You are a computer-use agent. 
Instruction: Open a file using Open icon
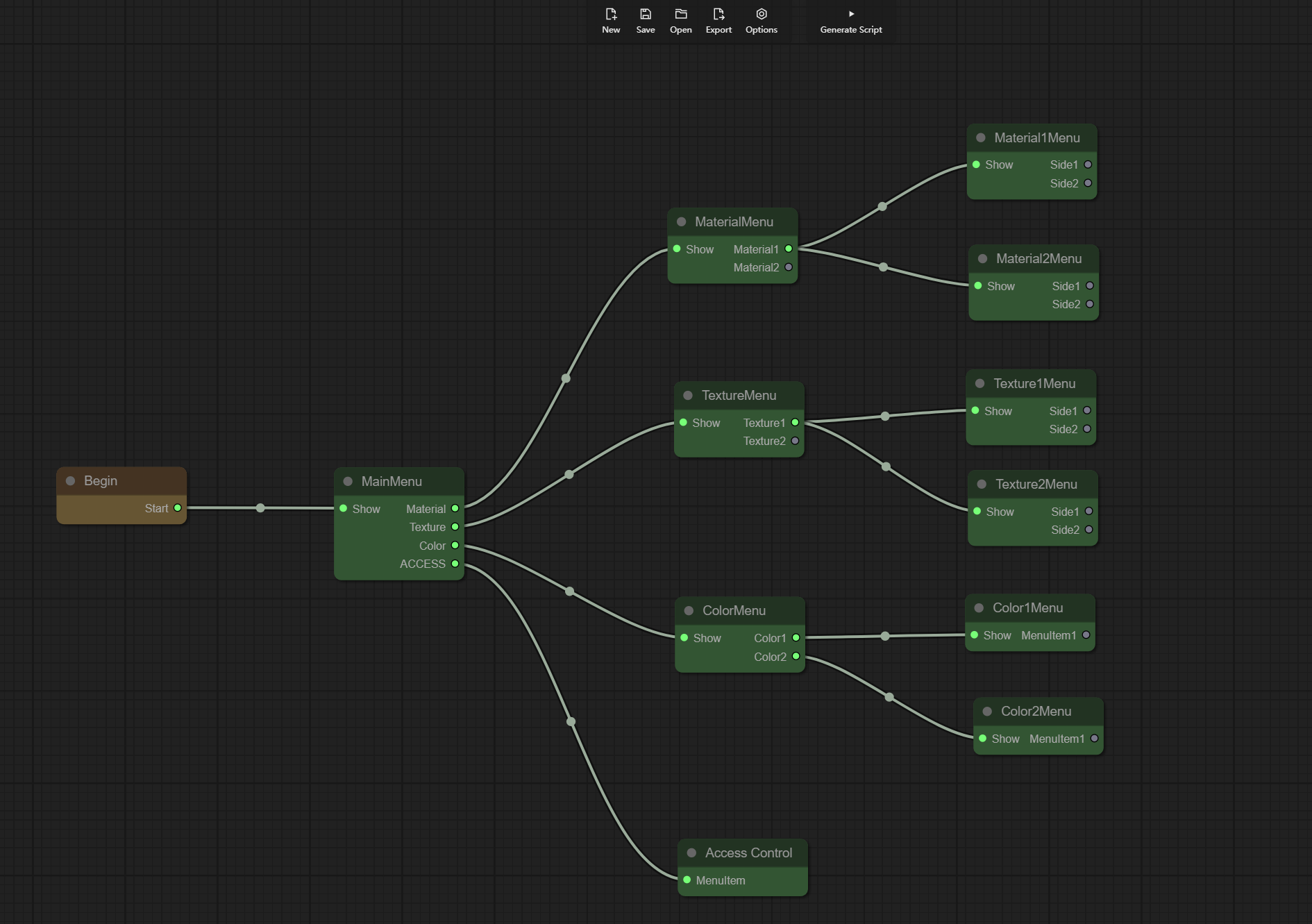coord(681,15)
